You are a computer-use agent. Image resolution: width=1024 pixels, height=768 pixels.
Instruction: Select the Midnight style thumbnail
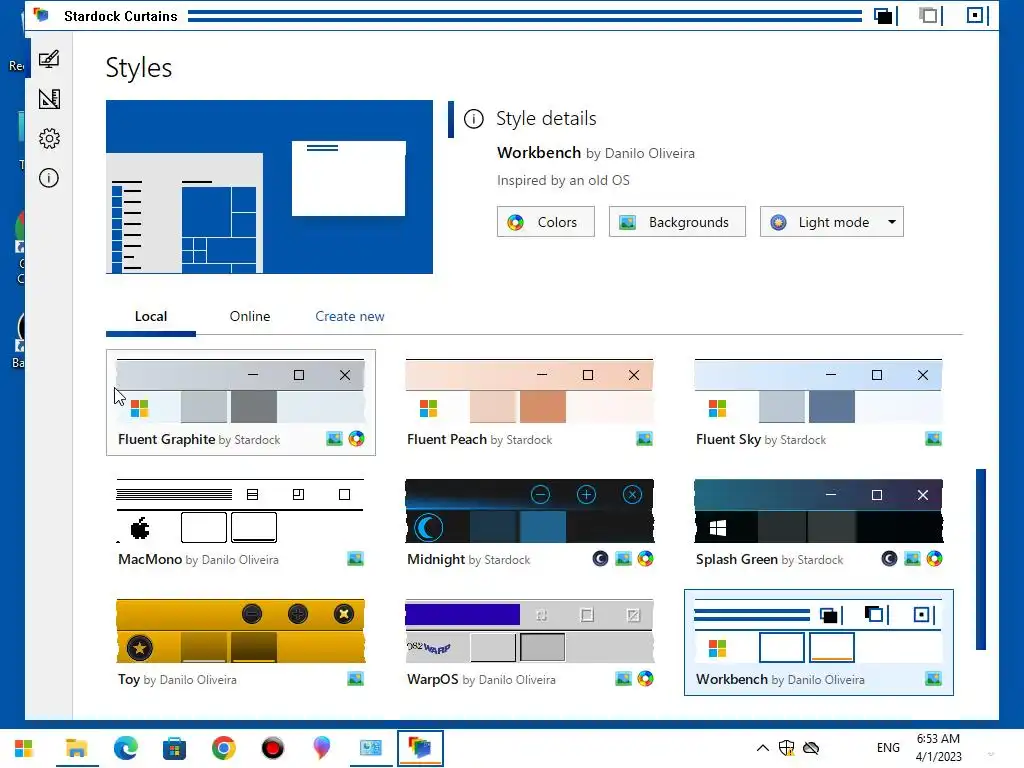pos(529,511)
